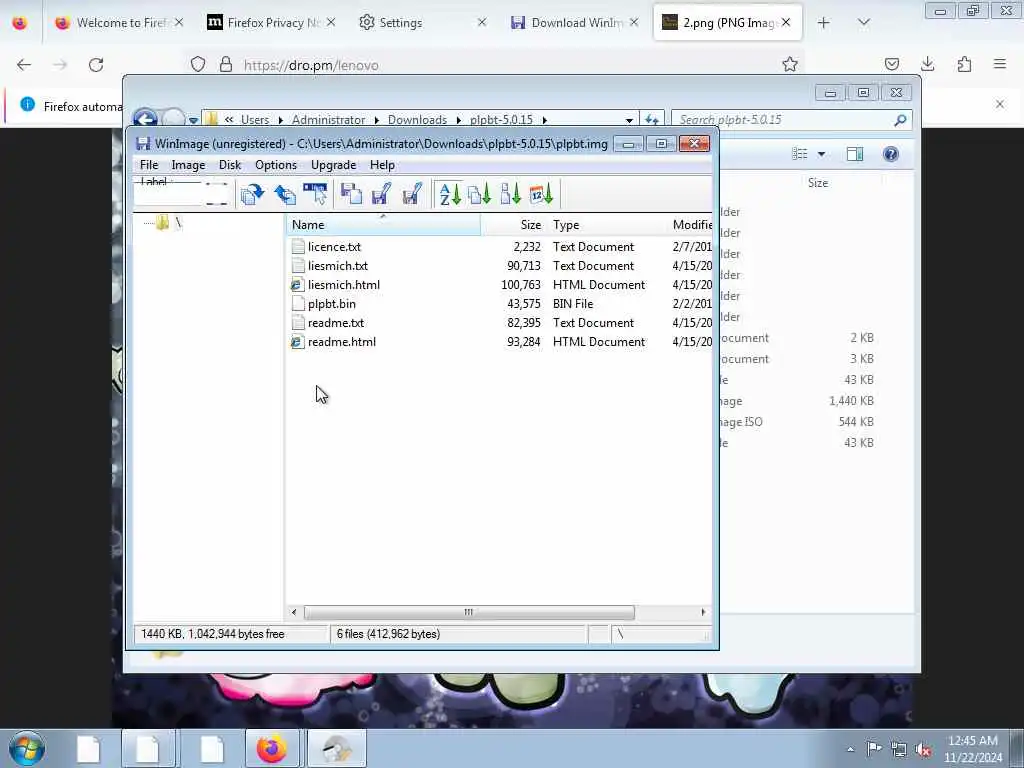Click the scrollbar right arrow in WinImage

pyautogui.click(x=703, y=612)
